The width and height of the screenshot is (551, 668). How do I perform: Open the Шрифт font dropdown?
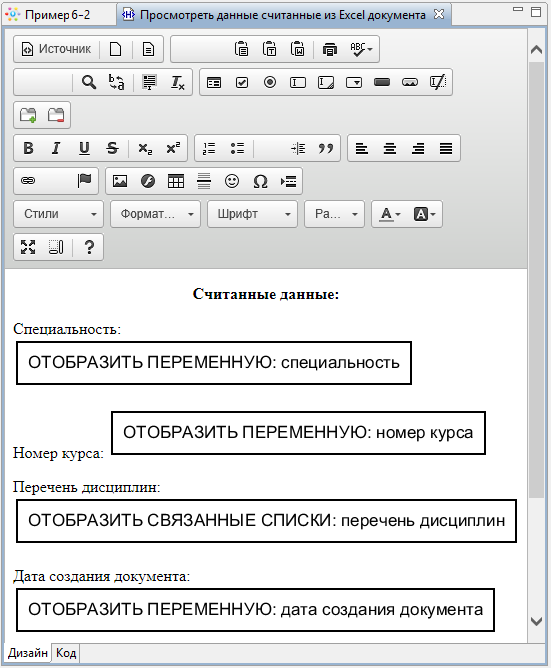point(252,214)
